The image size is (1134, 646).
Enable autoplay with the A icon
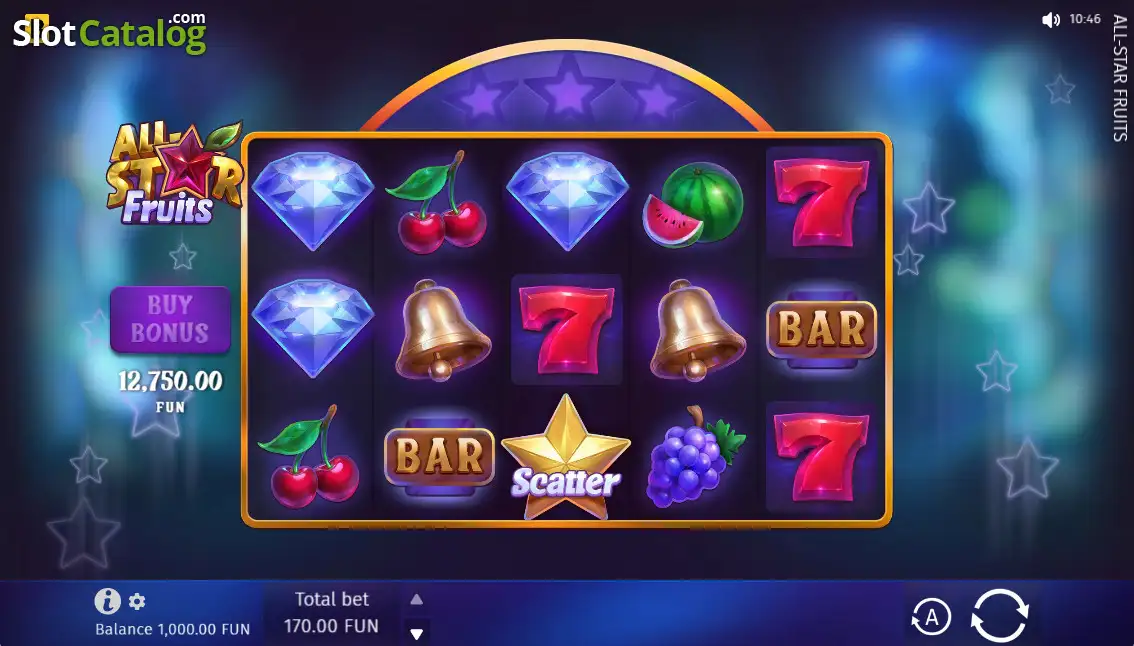tap(931, 617)
